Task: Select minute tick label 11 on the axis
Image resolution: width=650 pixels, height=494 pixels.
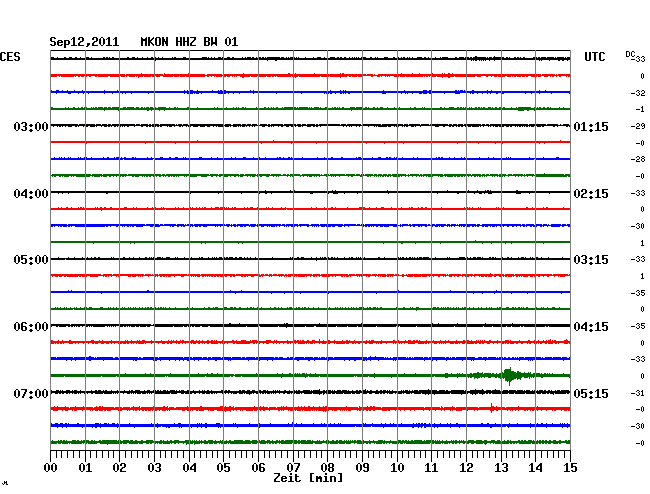Action: pyautogui.click(x=431, y=468)
